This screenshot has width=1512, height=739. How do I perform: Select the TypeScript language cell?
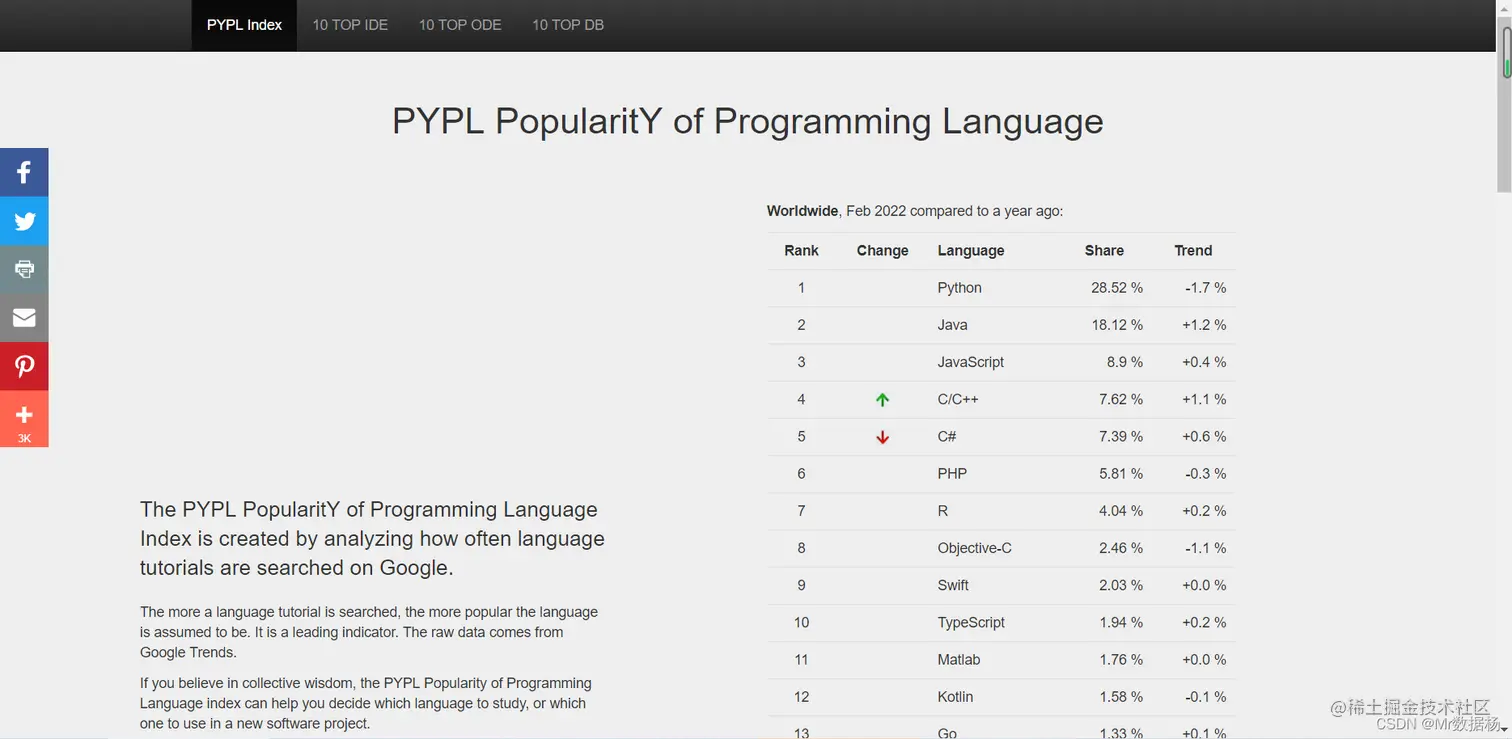tap(971, 622)
